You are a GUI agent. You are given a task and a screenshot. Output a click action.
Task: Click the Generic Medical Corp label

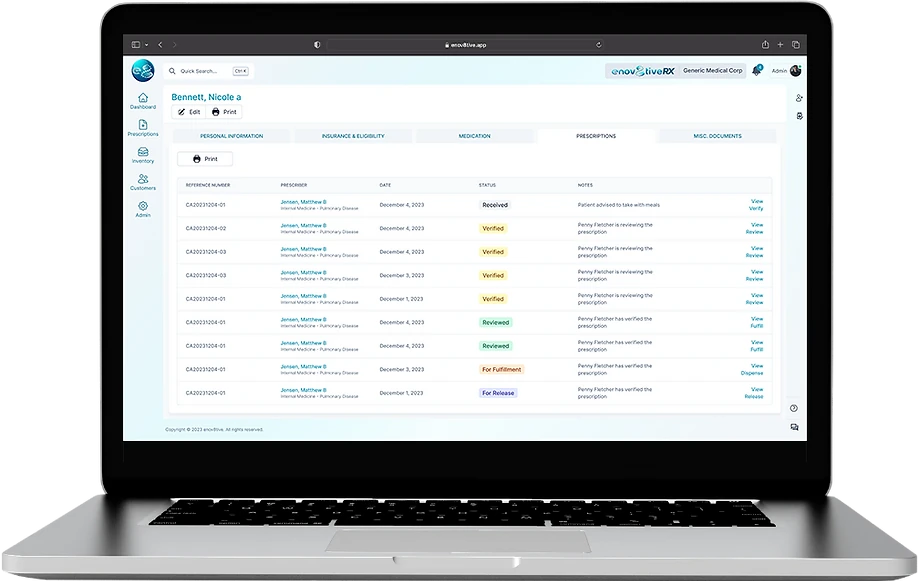point(712,70)
